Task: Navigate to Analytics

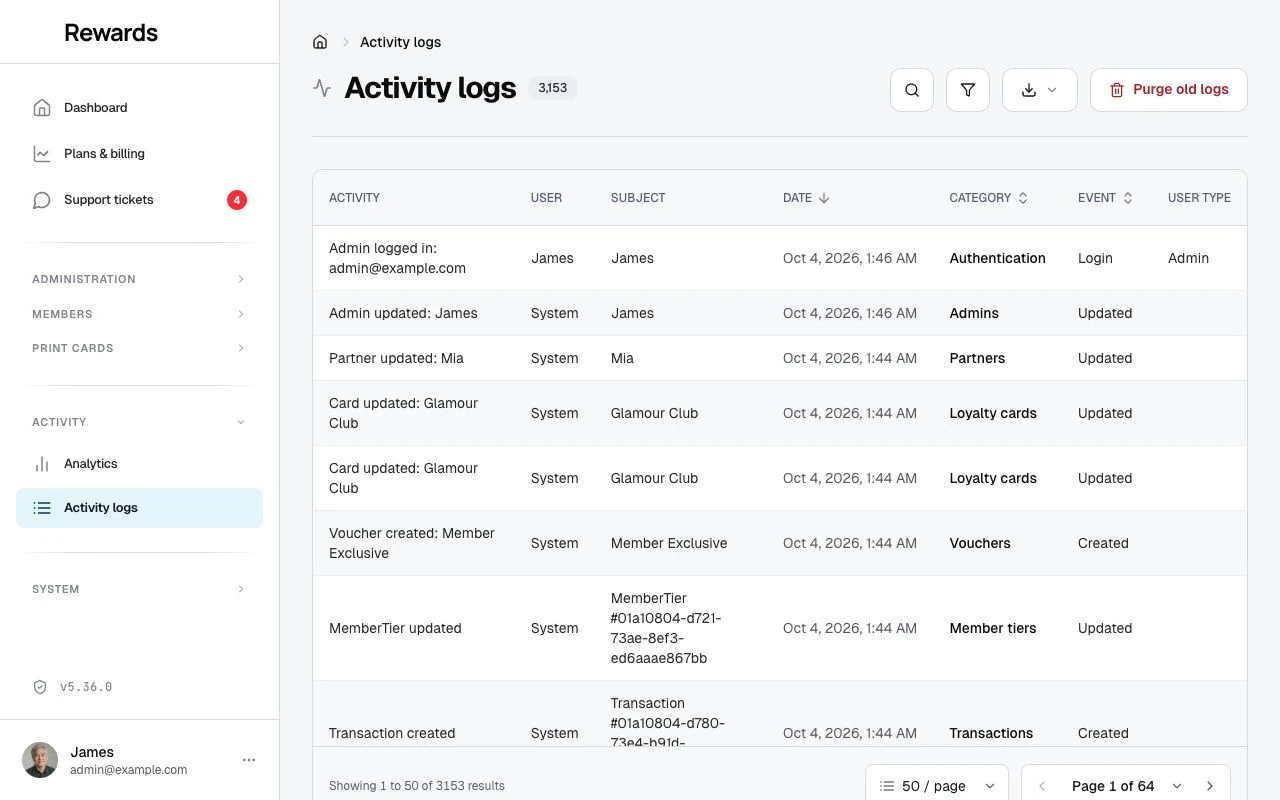Action: pyautogui.click(x=139, y=464)
